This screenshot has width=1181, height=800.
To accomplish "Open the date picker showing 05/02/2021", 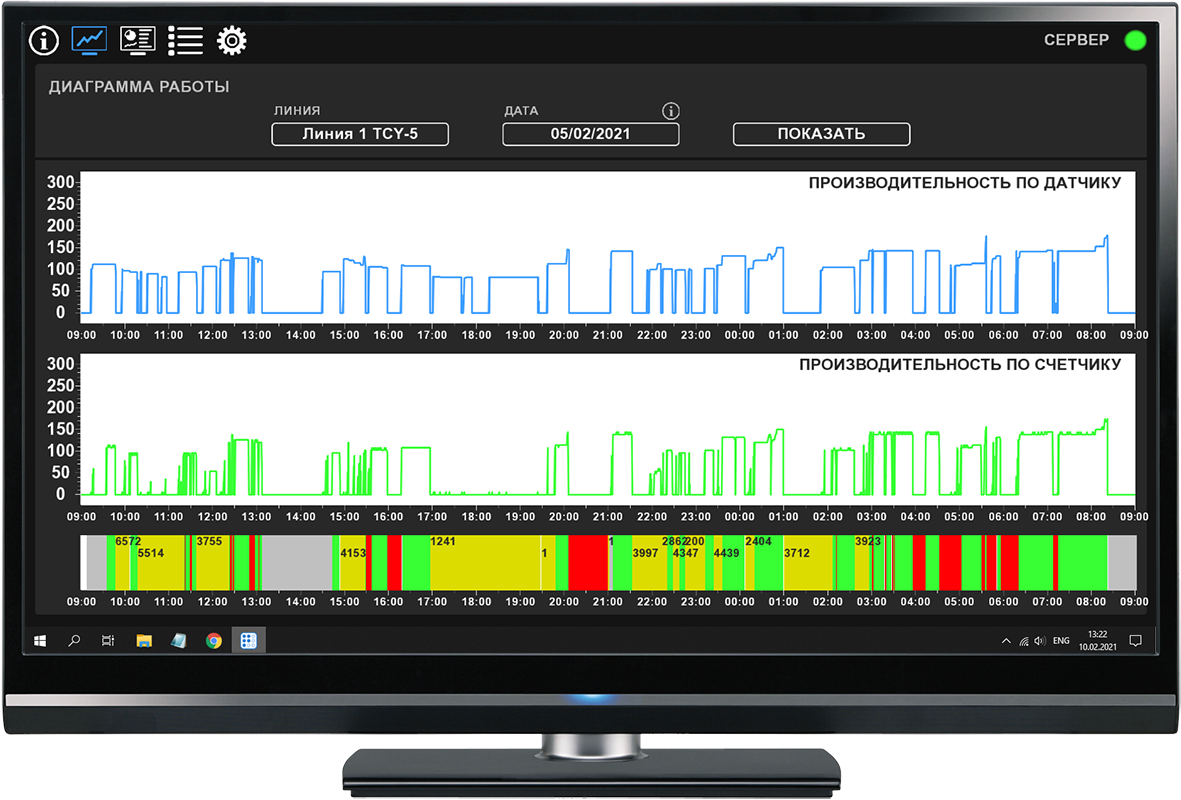I will click(590, 134).
